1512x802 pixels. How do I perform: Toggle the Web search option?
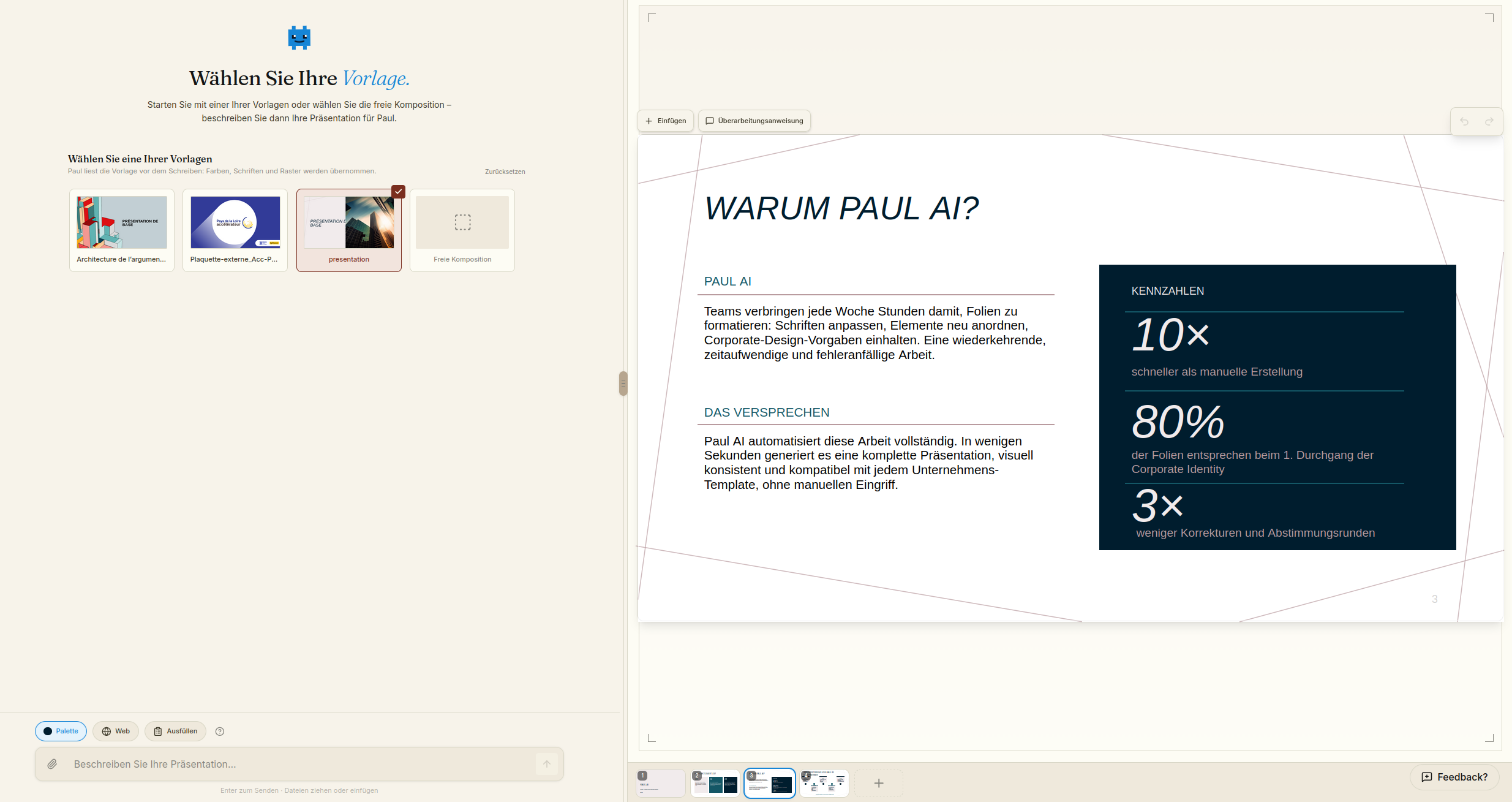coord(116,731)
